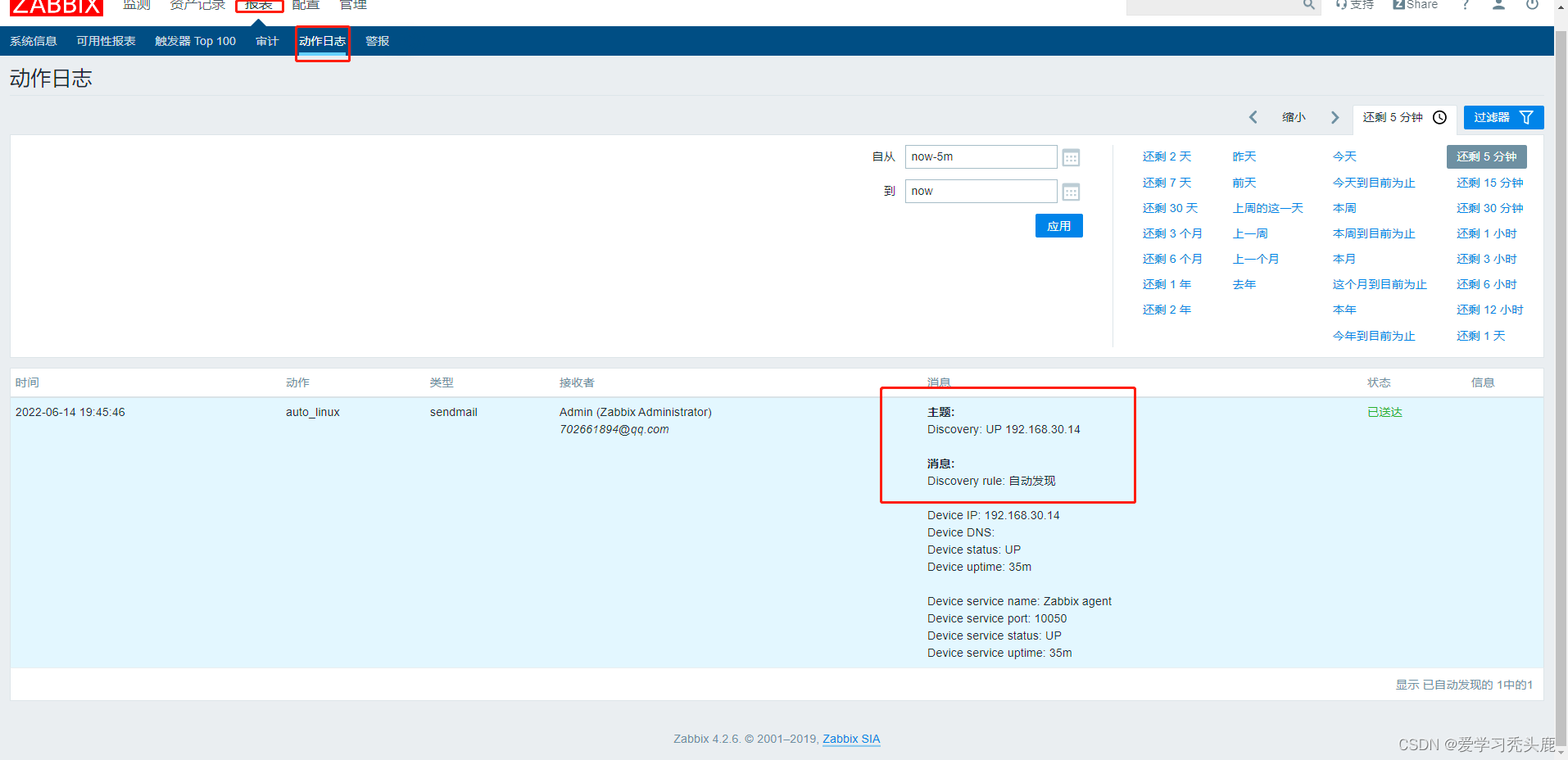The image size is (1568, 760).
Task: Select time range 还剩 1 年
Action: tap(1167, 284)
